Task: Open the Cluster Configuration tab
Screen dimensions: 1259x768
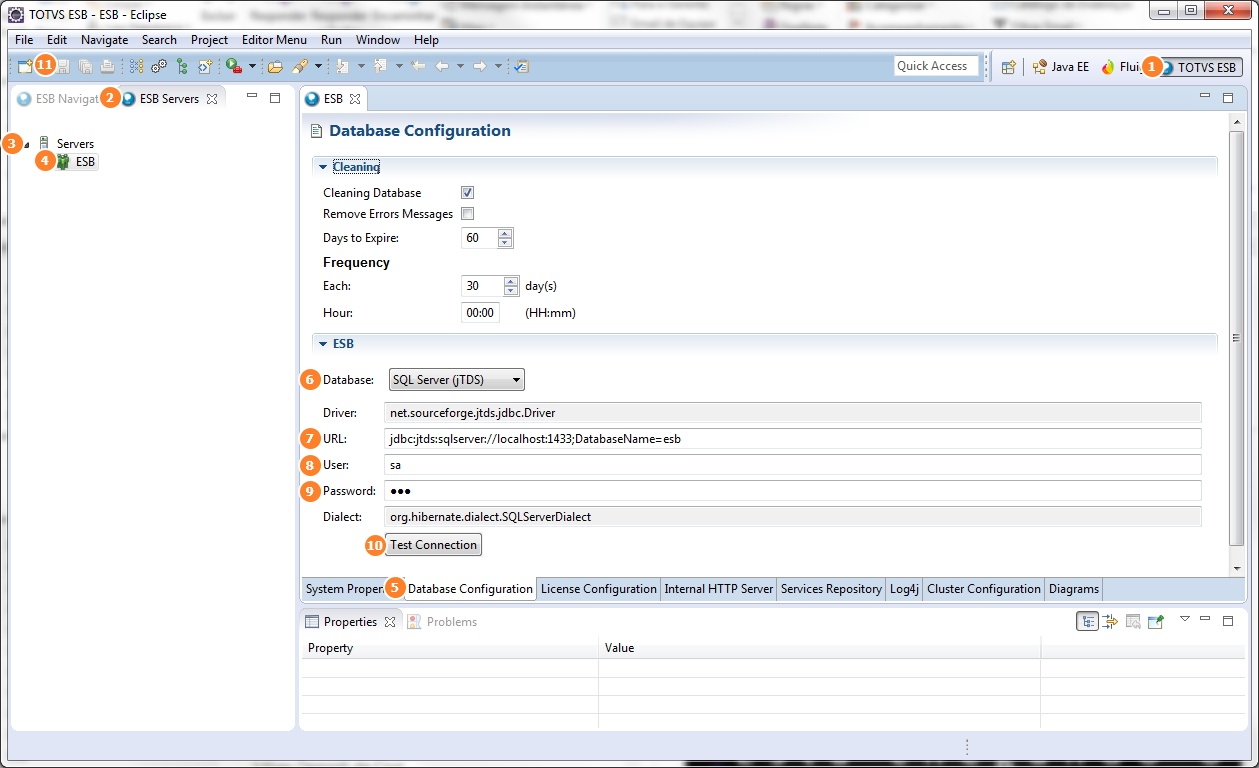Action: 983,589
